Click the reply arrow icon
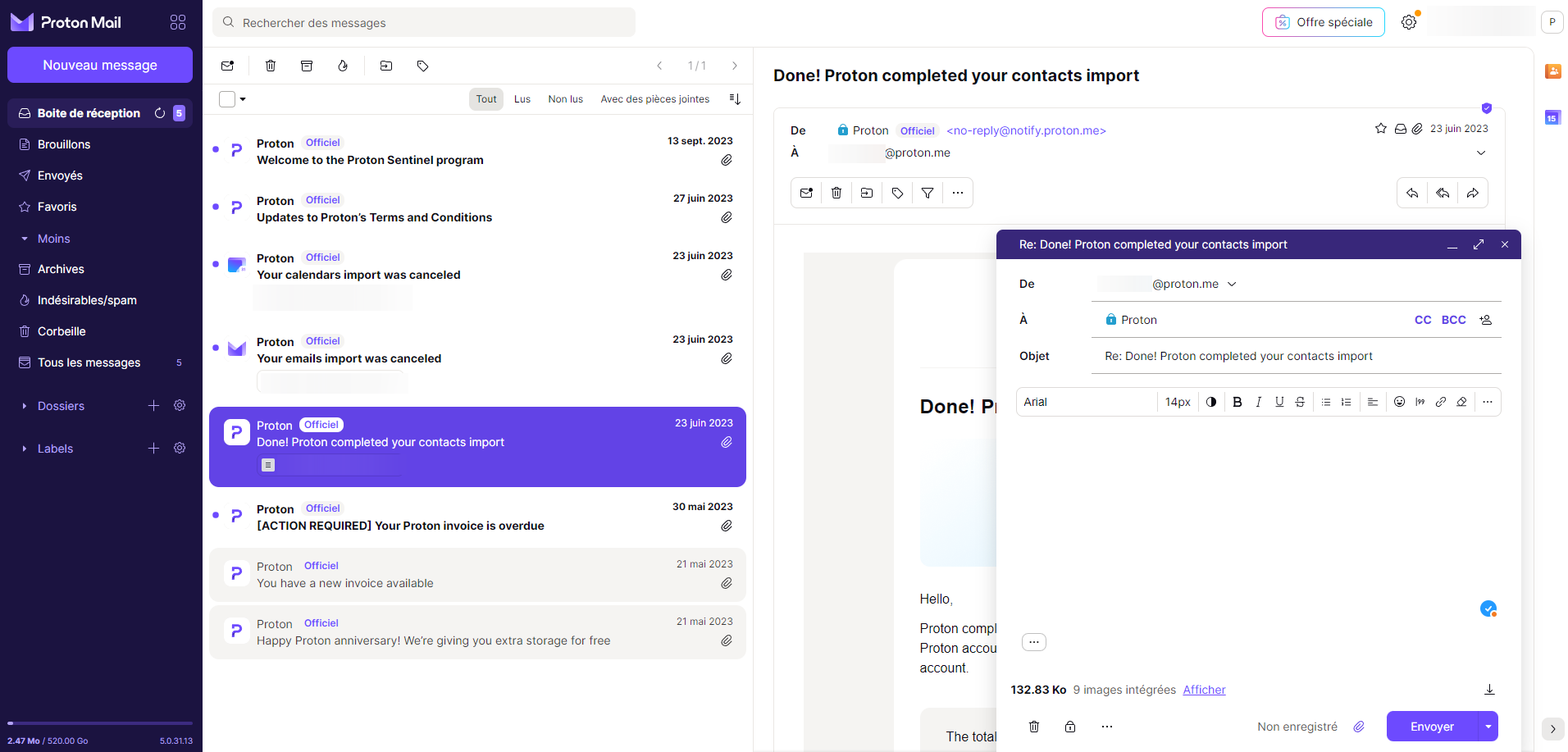The width and height of the screenshot is (1568, 752). click(x=1412, y=194)
